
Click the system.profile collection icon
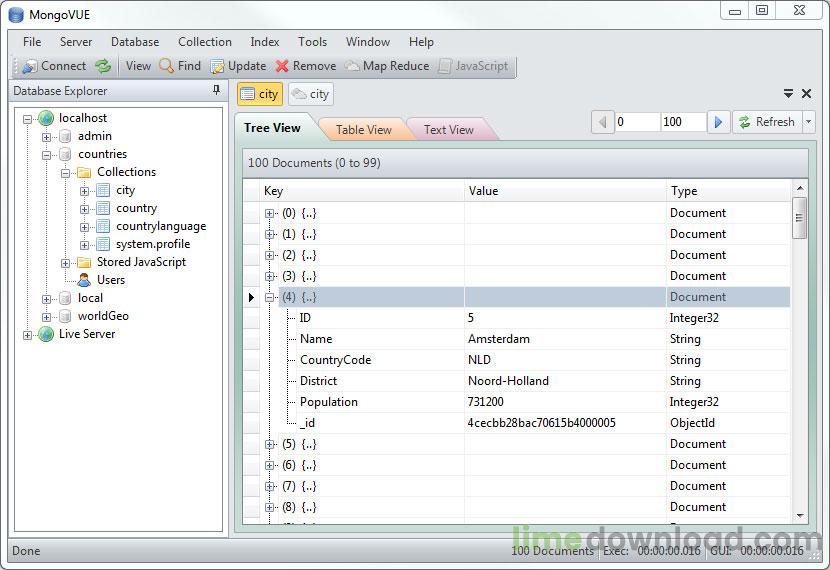pyautogui.click(x=103, y=245)
